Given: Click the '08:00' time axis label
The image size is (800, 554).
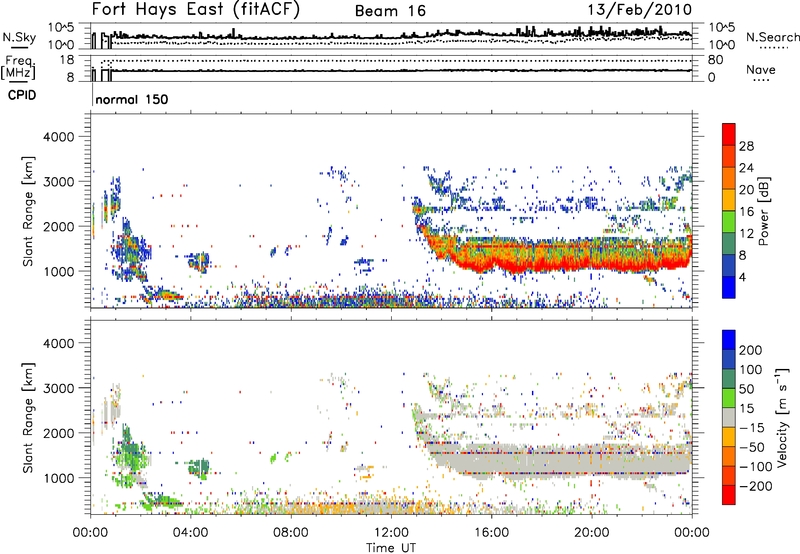Looking at the screenshot, I should [291, 533].
